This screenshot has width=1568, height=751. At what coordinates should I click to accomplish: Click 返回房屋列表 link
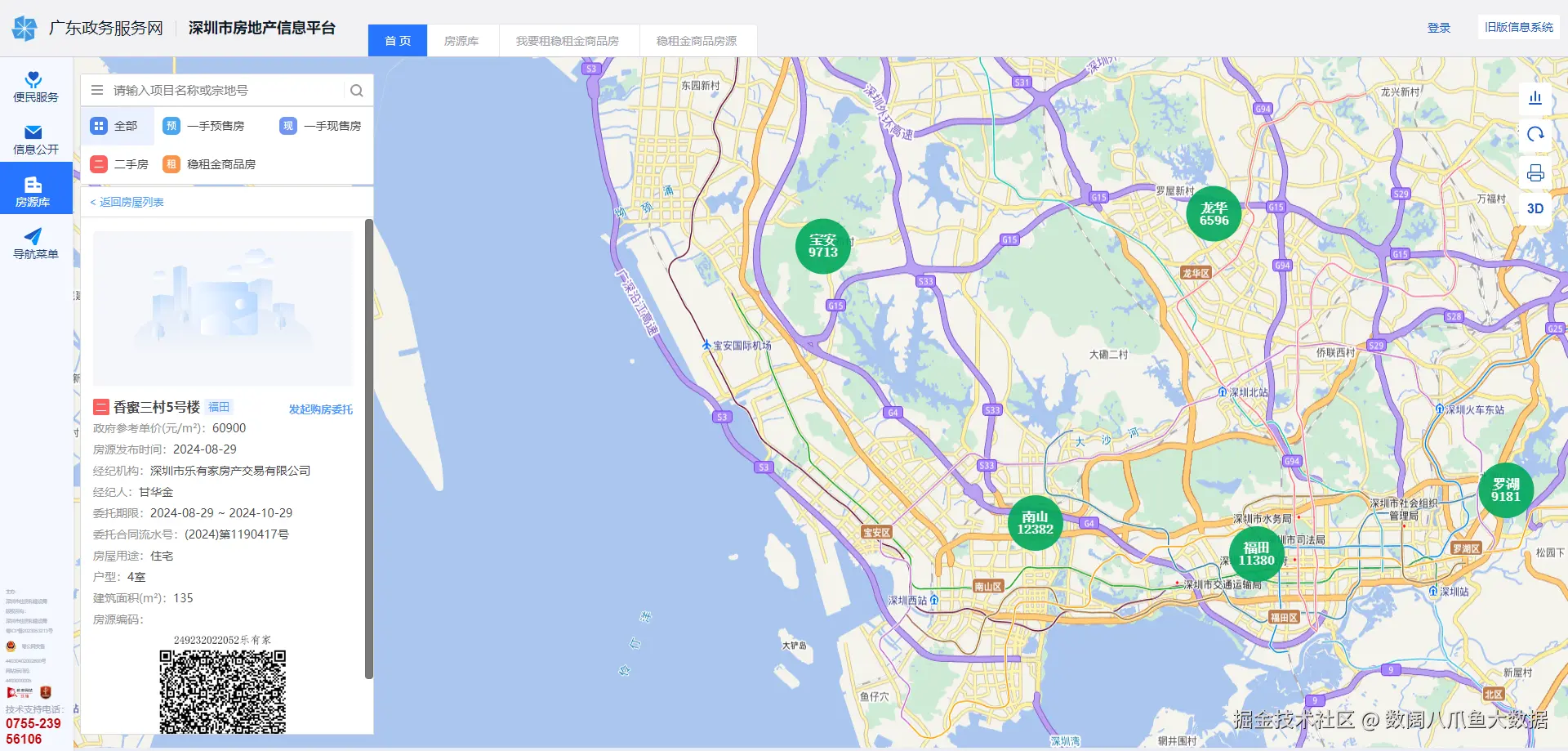tap(127, 202)
